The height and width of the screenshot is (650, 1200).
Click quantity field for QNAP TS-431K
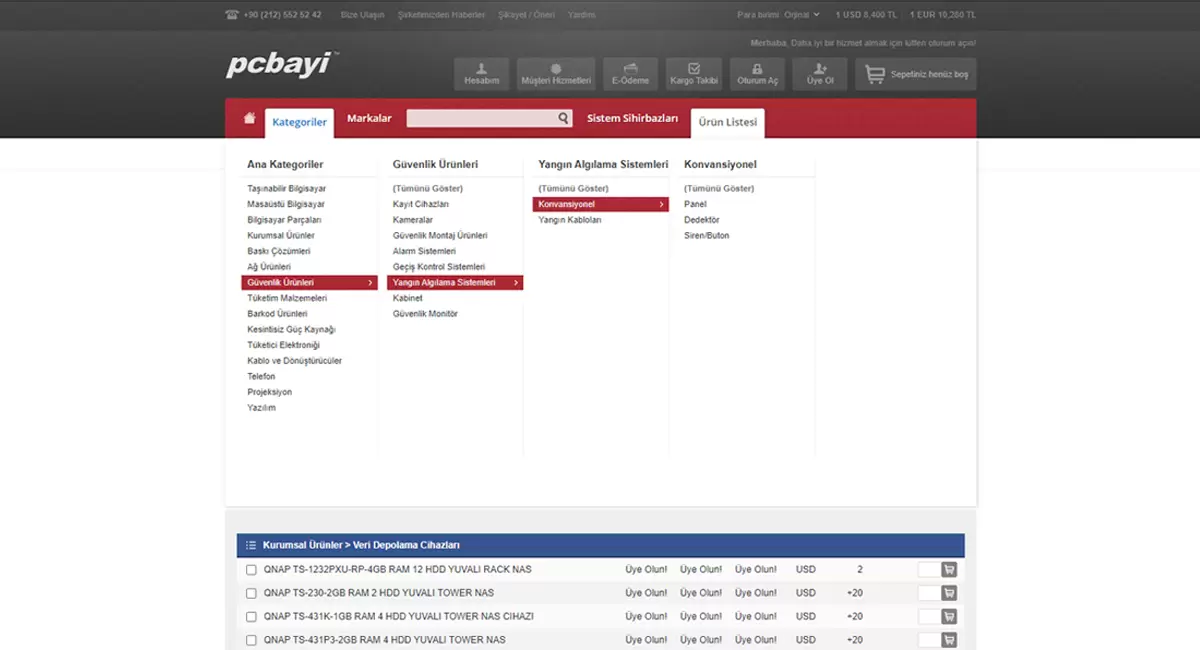[x=928, y=616]
